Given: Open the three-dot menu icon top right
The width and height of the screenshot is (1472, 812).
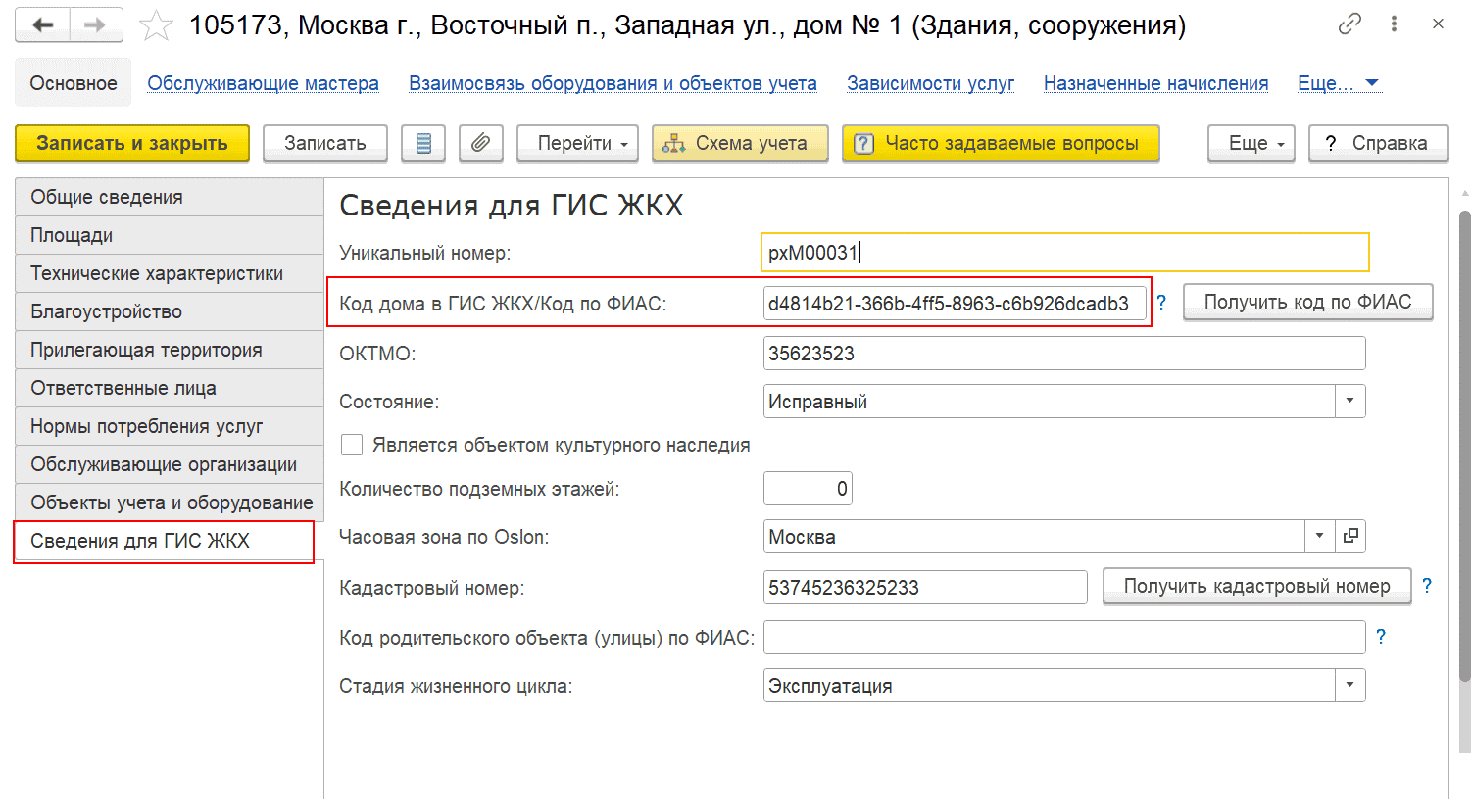Looking at the screenshot, I should (1394, 24).
